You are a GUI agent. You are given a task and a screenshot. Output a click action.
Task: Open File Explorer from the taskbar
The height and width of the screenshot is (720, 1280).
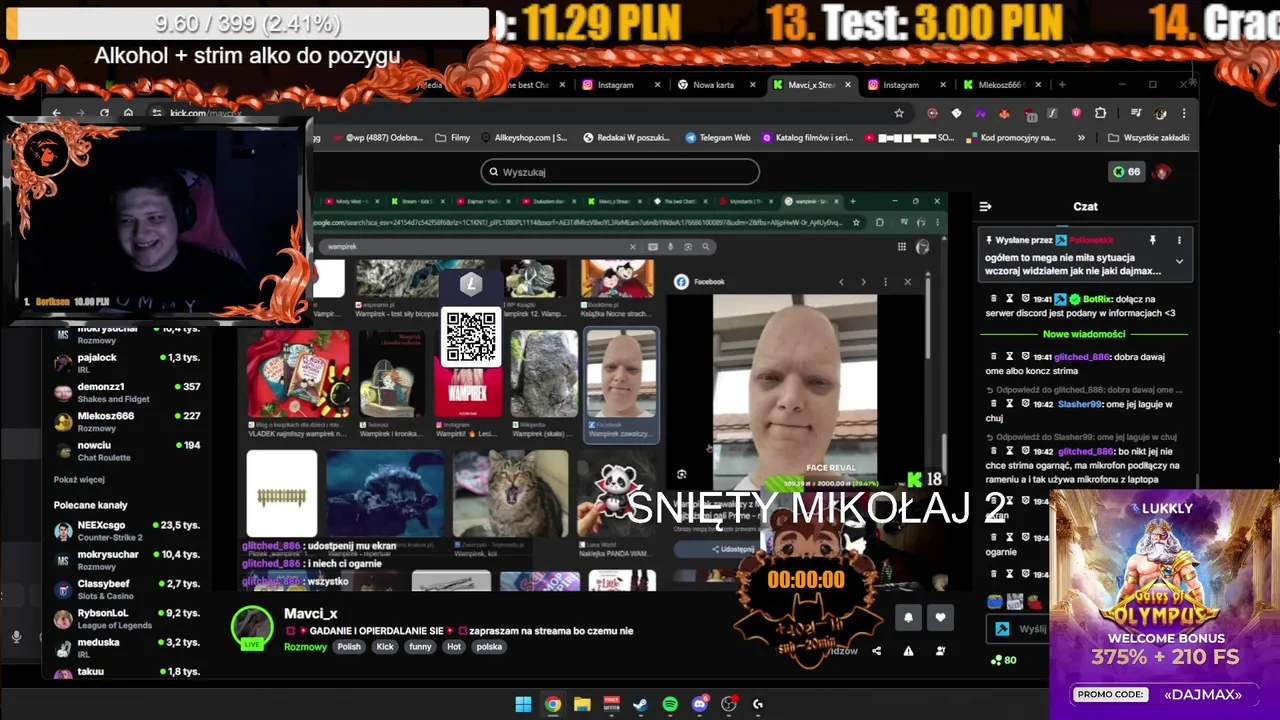click(x=582, y=704)
